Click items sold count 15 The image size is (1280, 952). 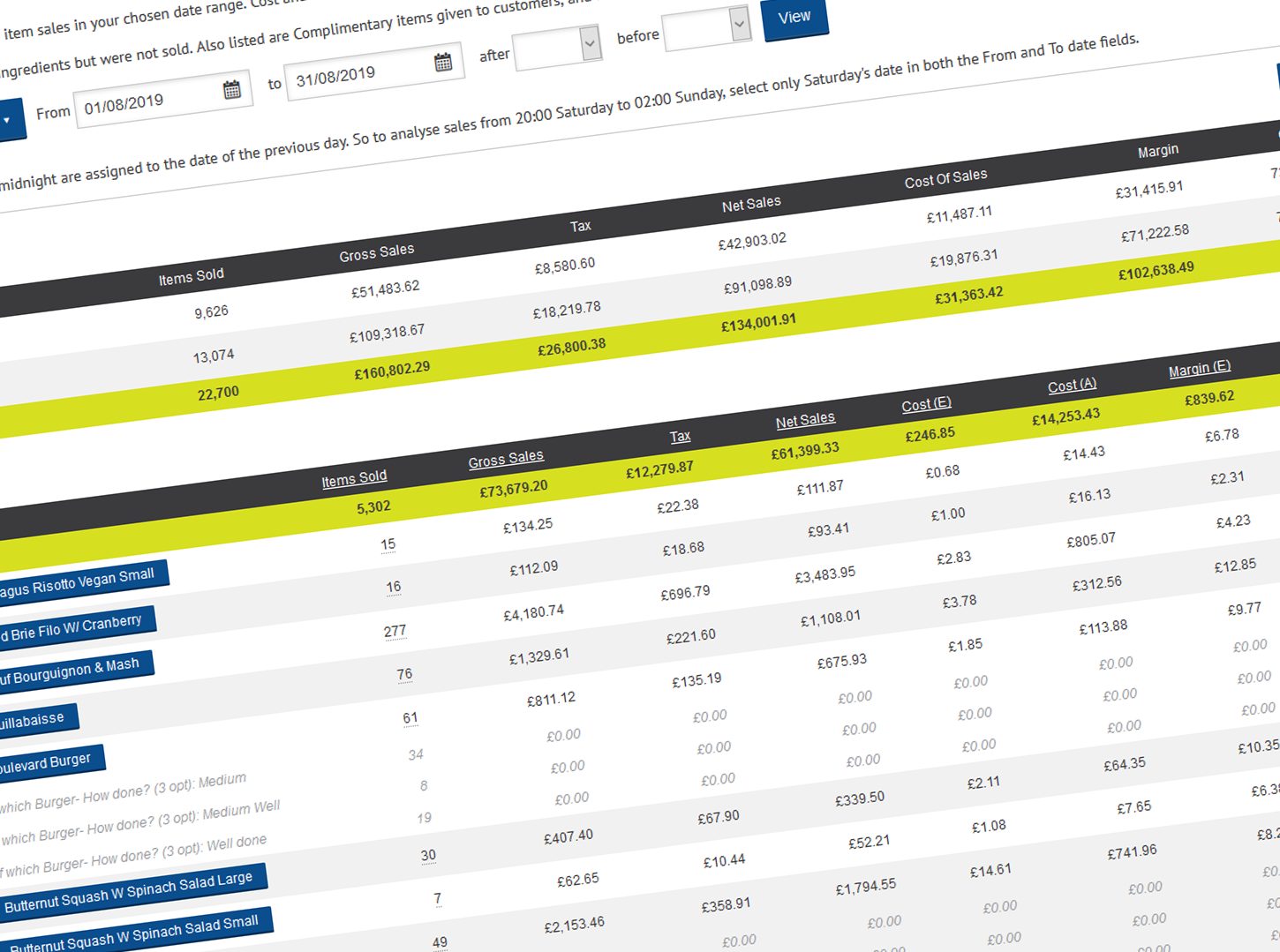pos(388,544)
